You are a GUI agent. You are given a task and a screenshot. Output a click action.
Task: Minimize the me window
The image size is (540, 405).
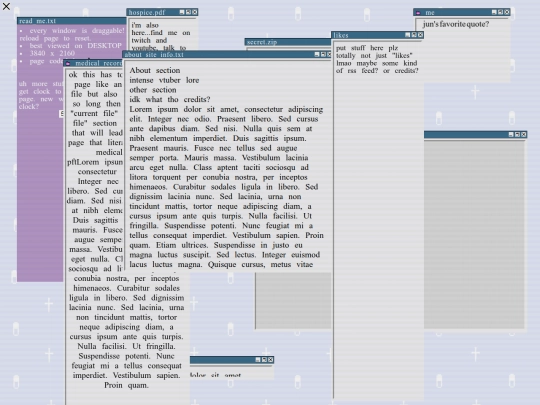494,12
